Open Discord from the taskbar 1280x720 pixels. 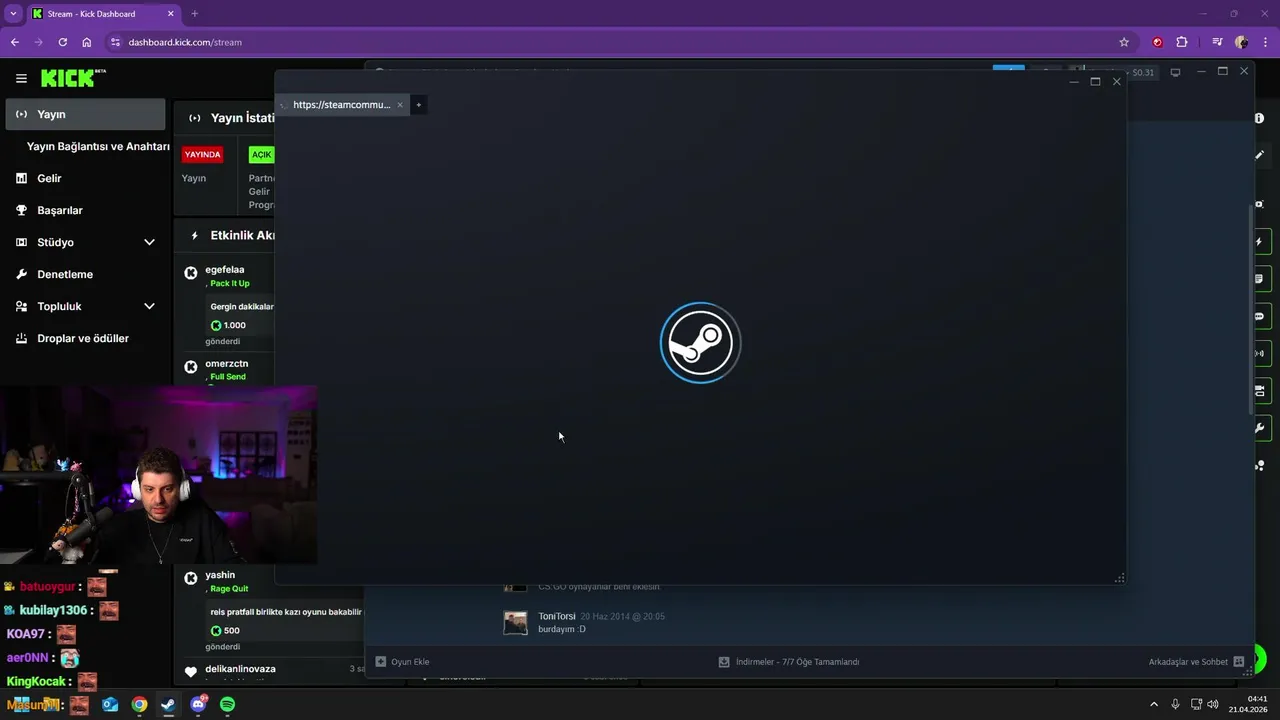[x=198, y=704]
